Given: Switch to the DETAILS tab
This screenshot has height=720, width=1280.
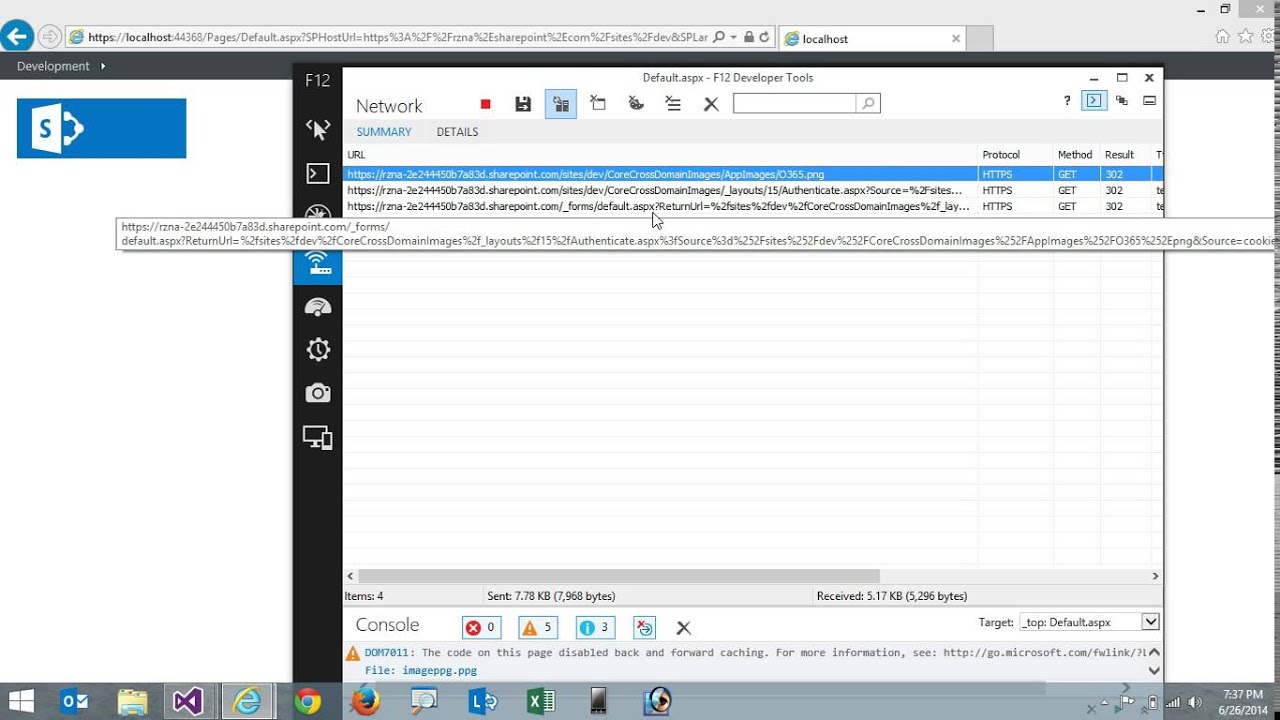Looking at the screenshot, I should [457, 132].
